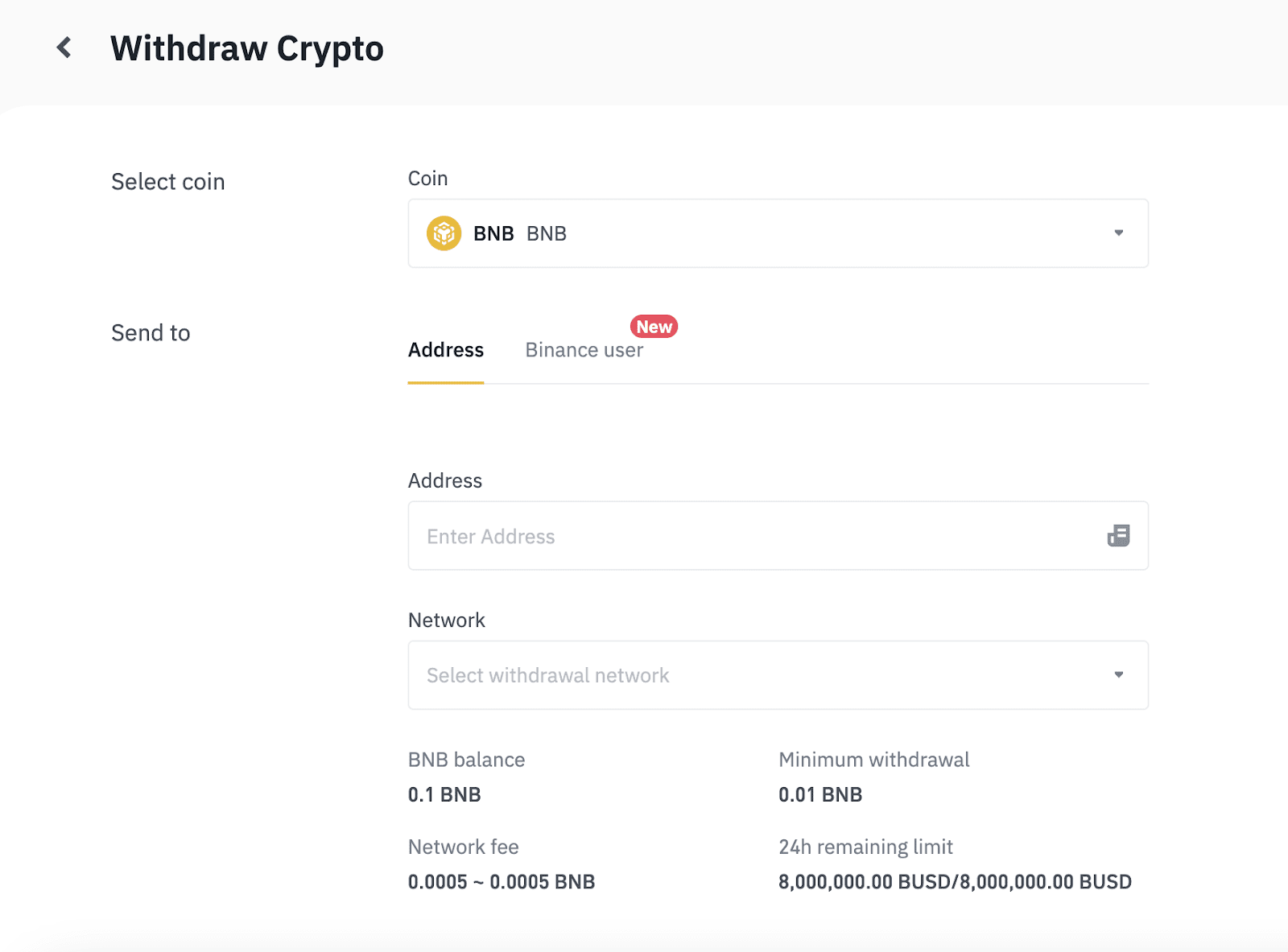Click the Network fee amount
Image resolution: width=1288 pixels, height=952 pixels.
coord(502,882)
